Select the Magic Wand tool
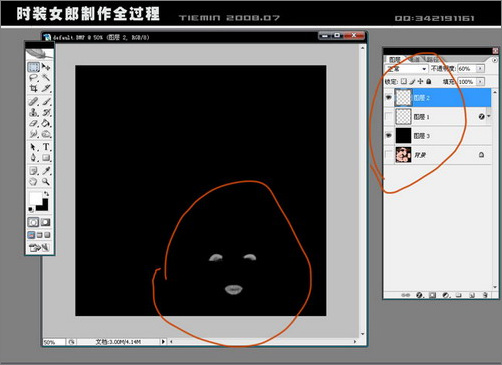Image resolution: width=502 pixels, height=365 pixels. point(46,78)
